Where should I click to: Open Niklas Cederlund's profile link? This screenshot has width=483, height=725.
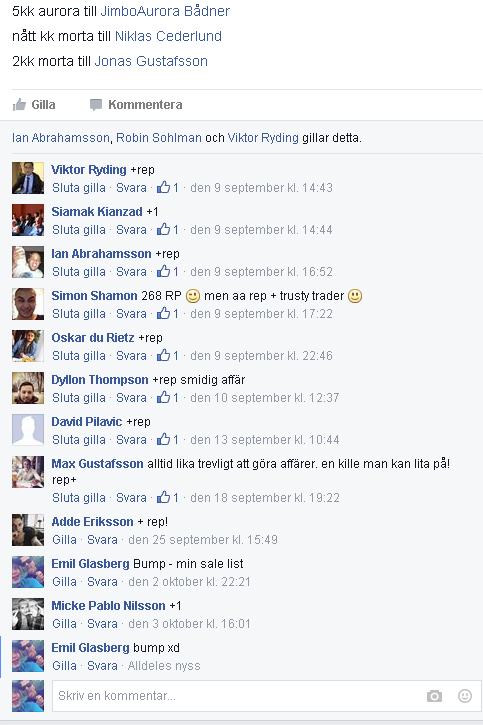[168, 36]
